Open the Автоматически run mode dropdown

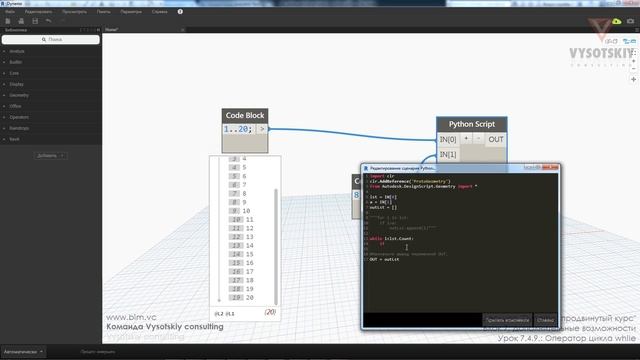23,351
